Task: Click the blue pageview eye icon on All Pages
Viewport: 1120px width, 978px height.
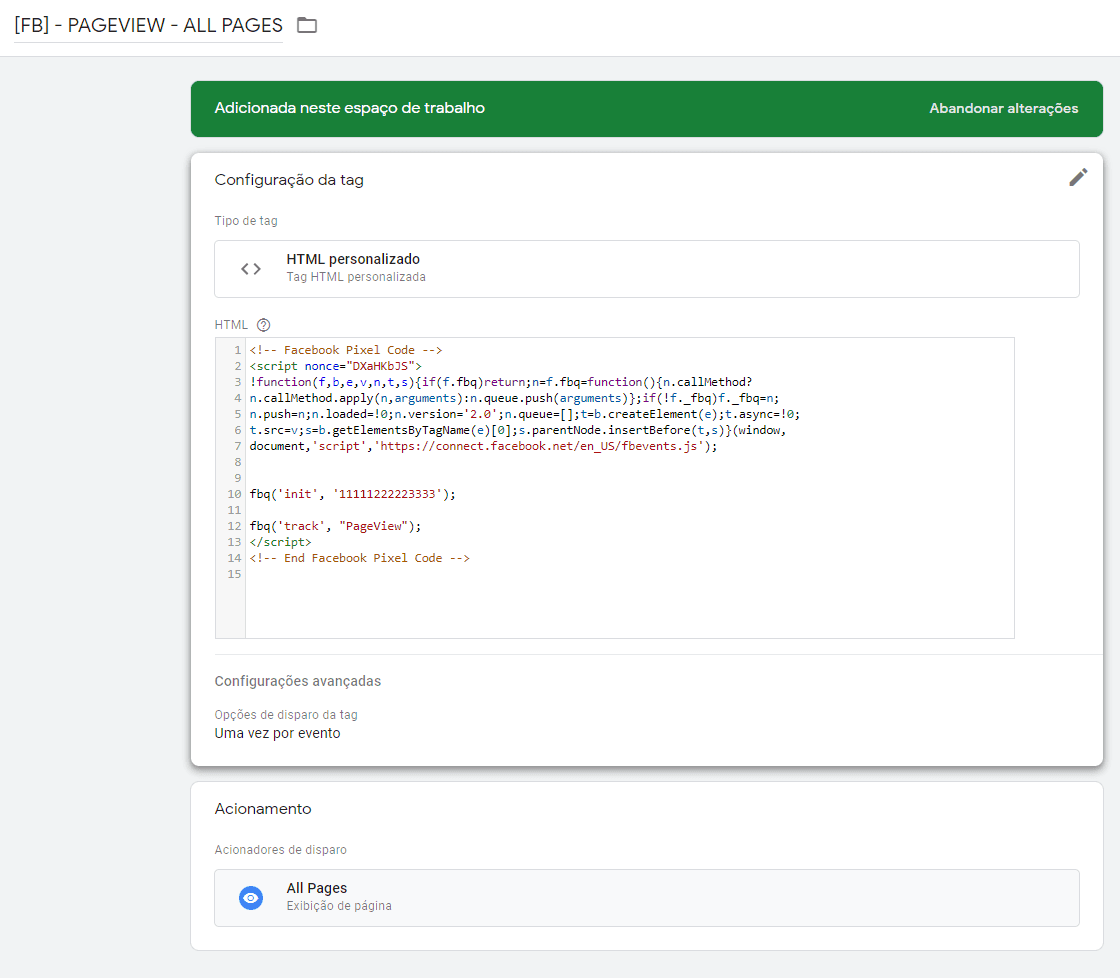Action: click(250, 897)
